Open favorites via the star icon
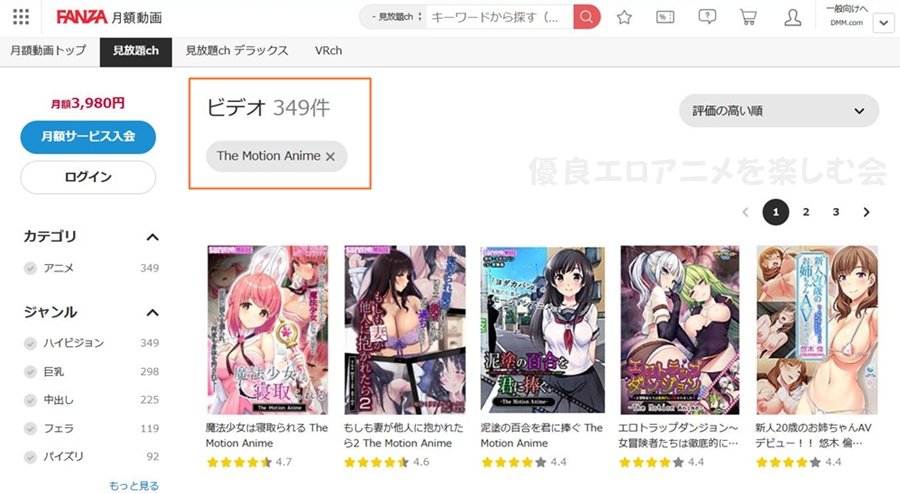 [624, 17]
